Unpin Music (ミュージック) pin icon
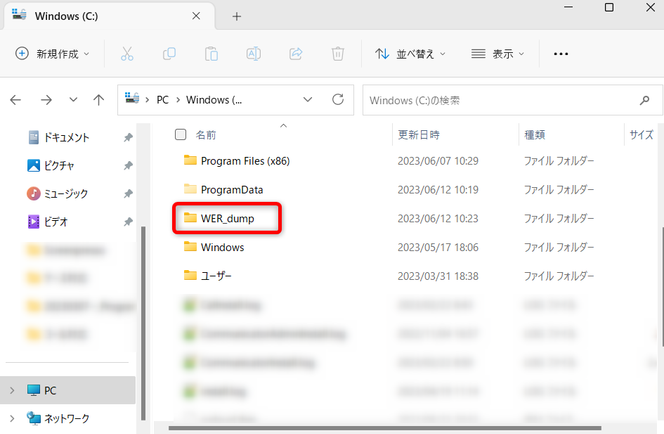The height and width of the screenshot is (434, 664). (128, 194)
